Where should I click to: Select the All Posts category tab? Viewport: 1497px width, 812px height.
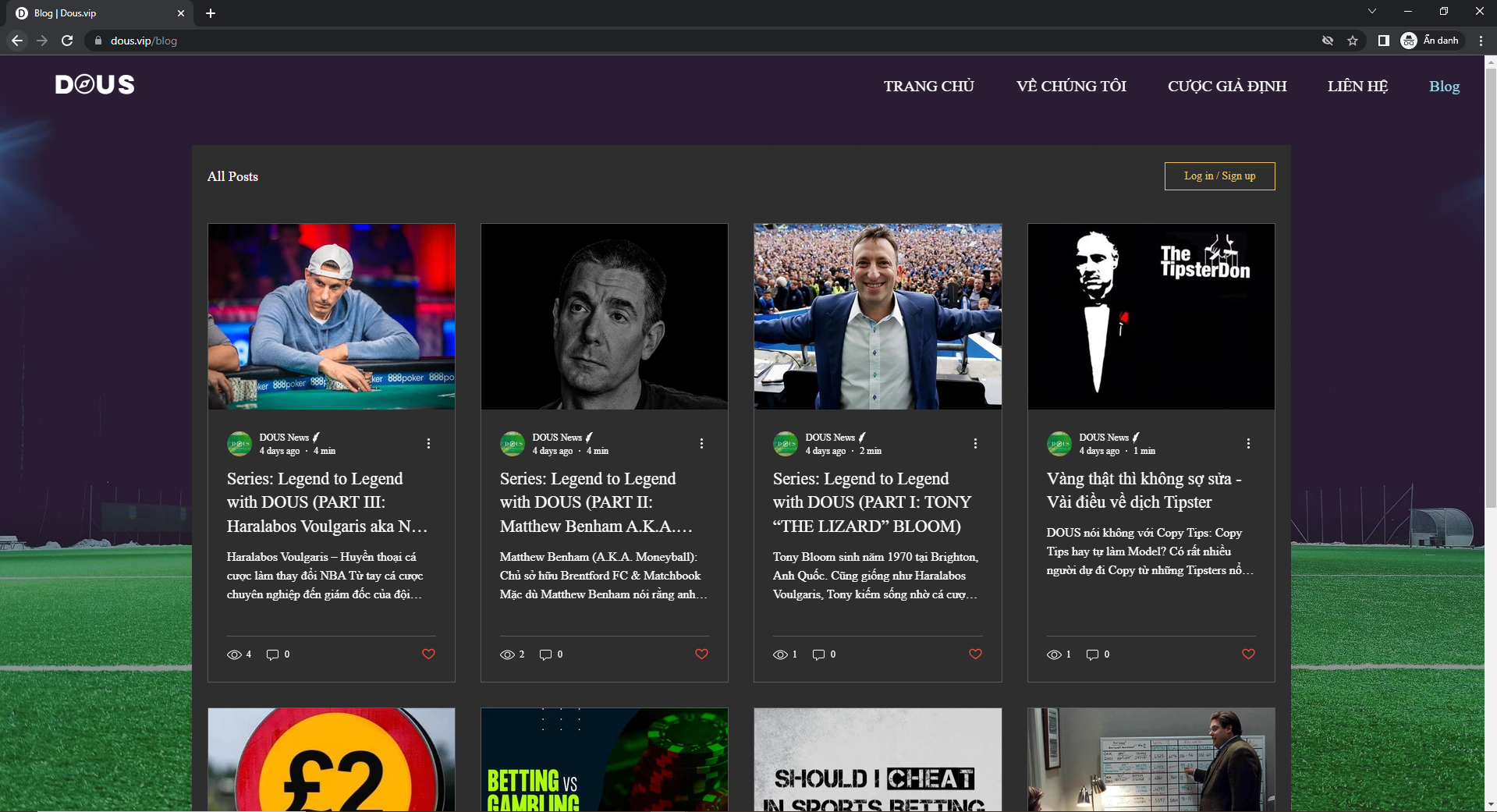pos(232,176)
